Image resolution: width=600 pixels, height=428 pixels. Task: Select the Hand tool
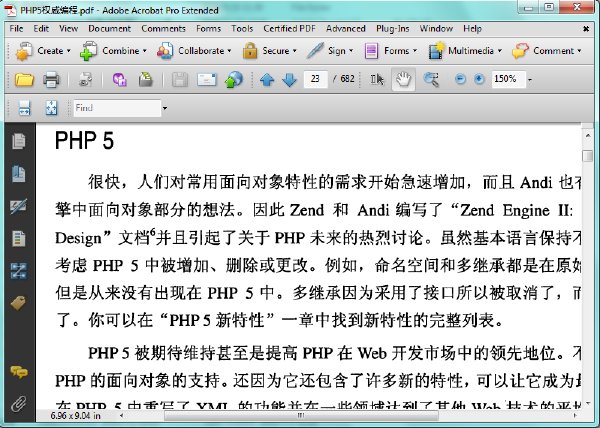(403, 80)
